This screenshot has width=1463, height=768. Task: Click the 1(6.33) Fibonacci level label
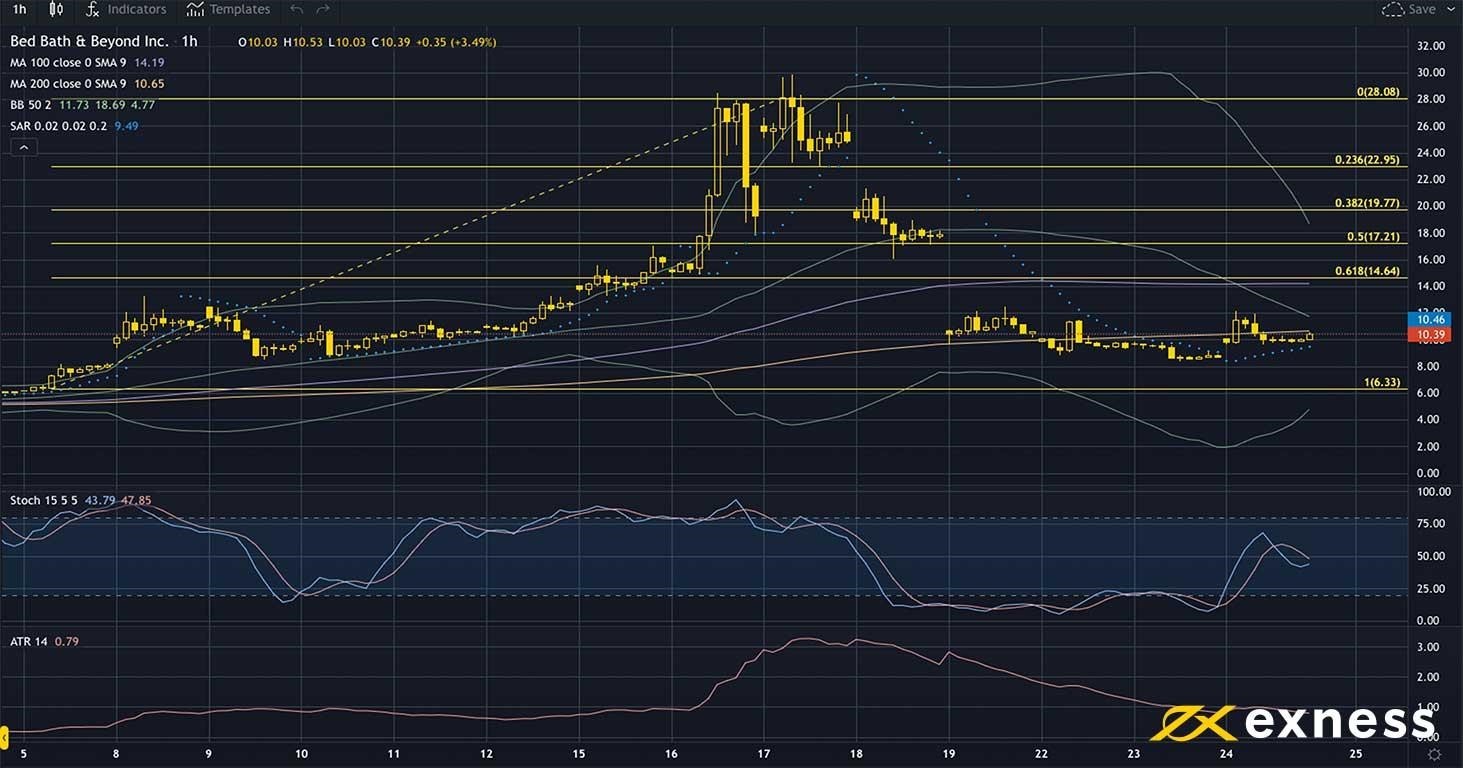1382,383
